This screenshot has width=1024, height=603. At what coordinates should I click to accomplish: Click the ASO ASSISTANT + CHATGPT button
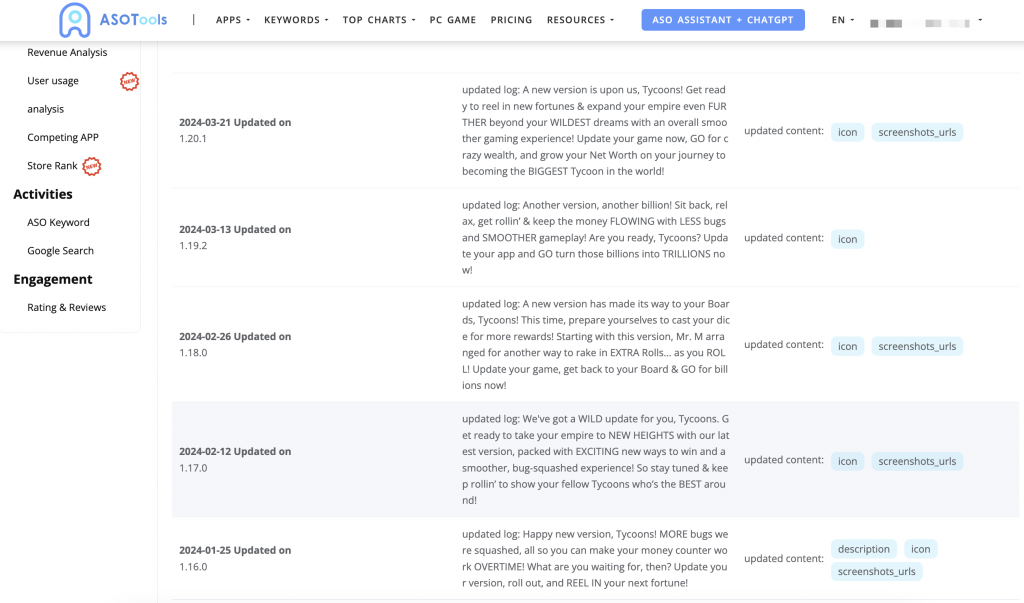[723, 20]
